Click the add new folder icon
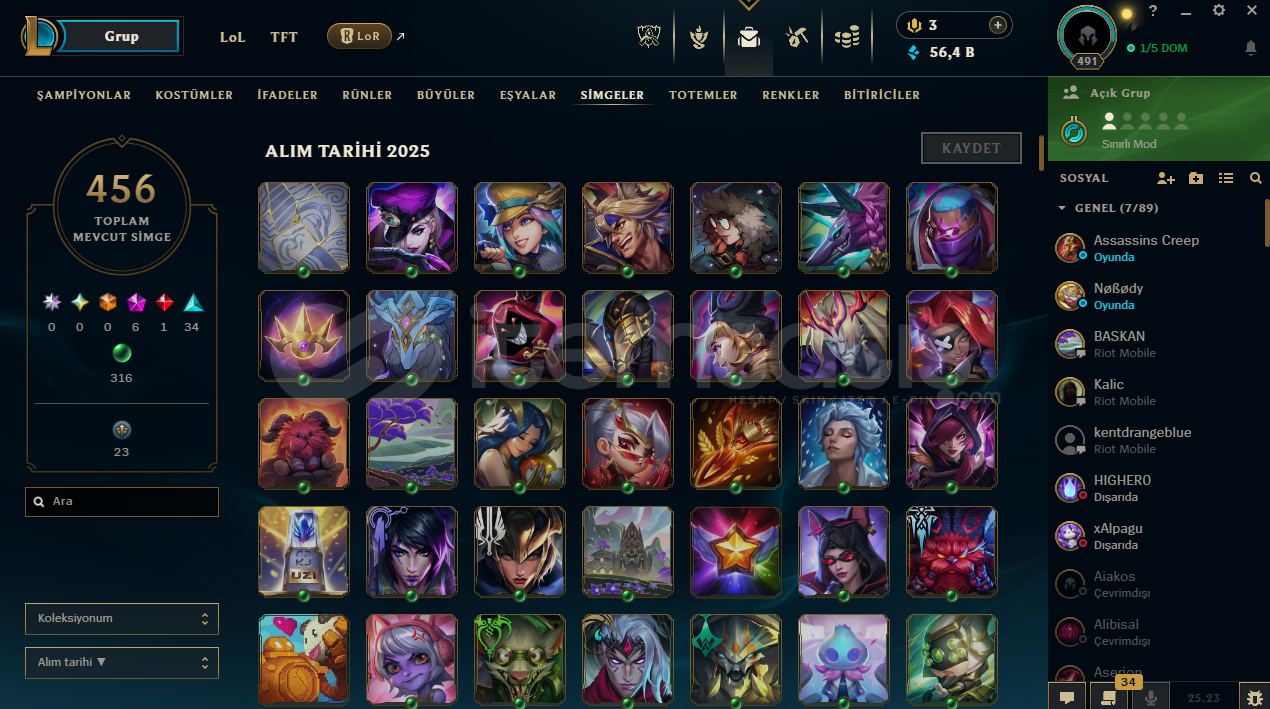 coord(1196,178)
